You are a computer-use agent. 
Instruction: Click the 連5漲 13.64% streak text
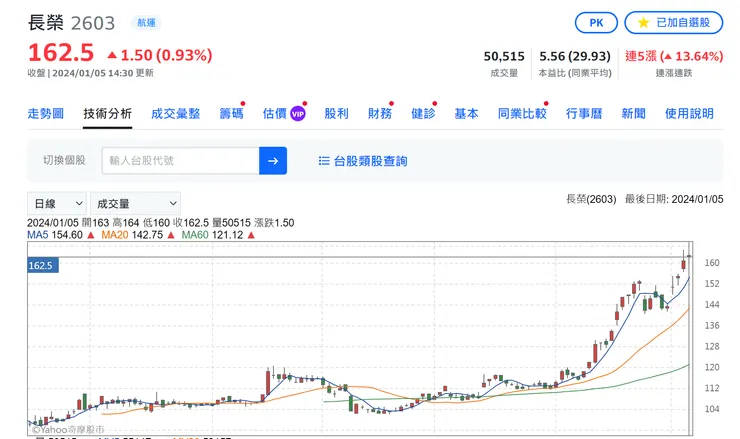(674, 56)
